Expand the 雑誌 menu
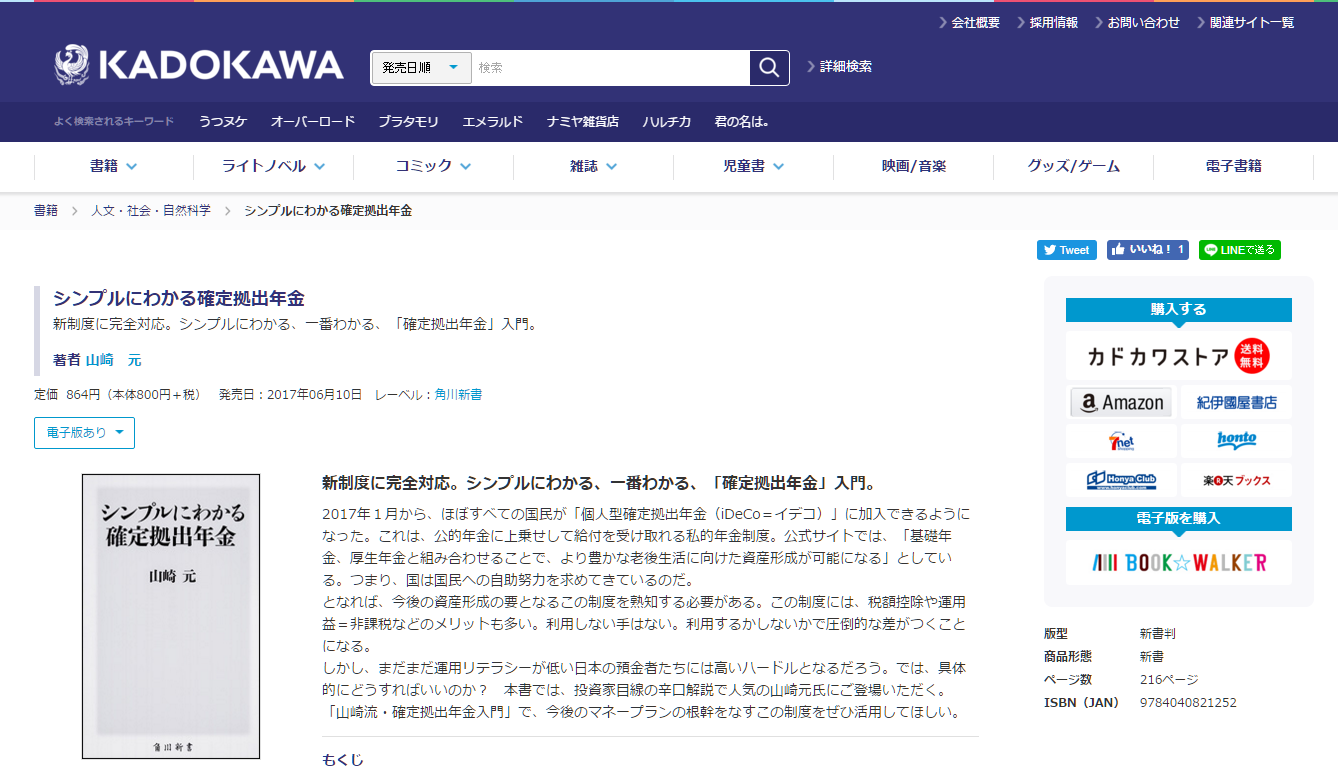Viewport: 1338px width, 766px height. tap(593, 167)
